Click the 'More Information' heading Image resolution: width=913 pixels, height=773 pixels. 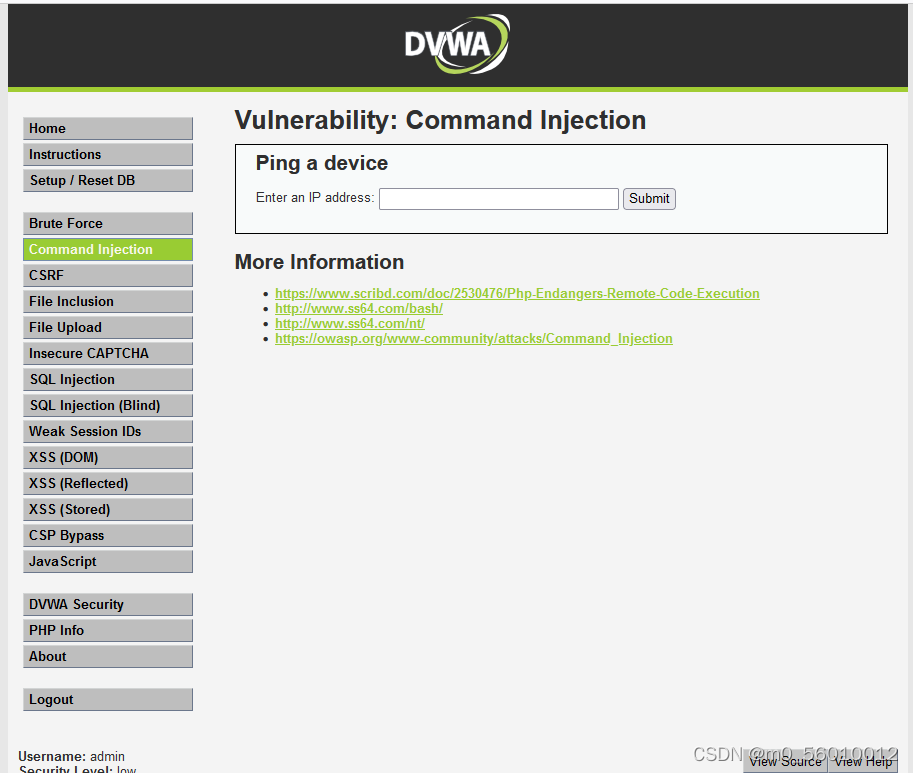tap(319, 262)
